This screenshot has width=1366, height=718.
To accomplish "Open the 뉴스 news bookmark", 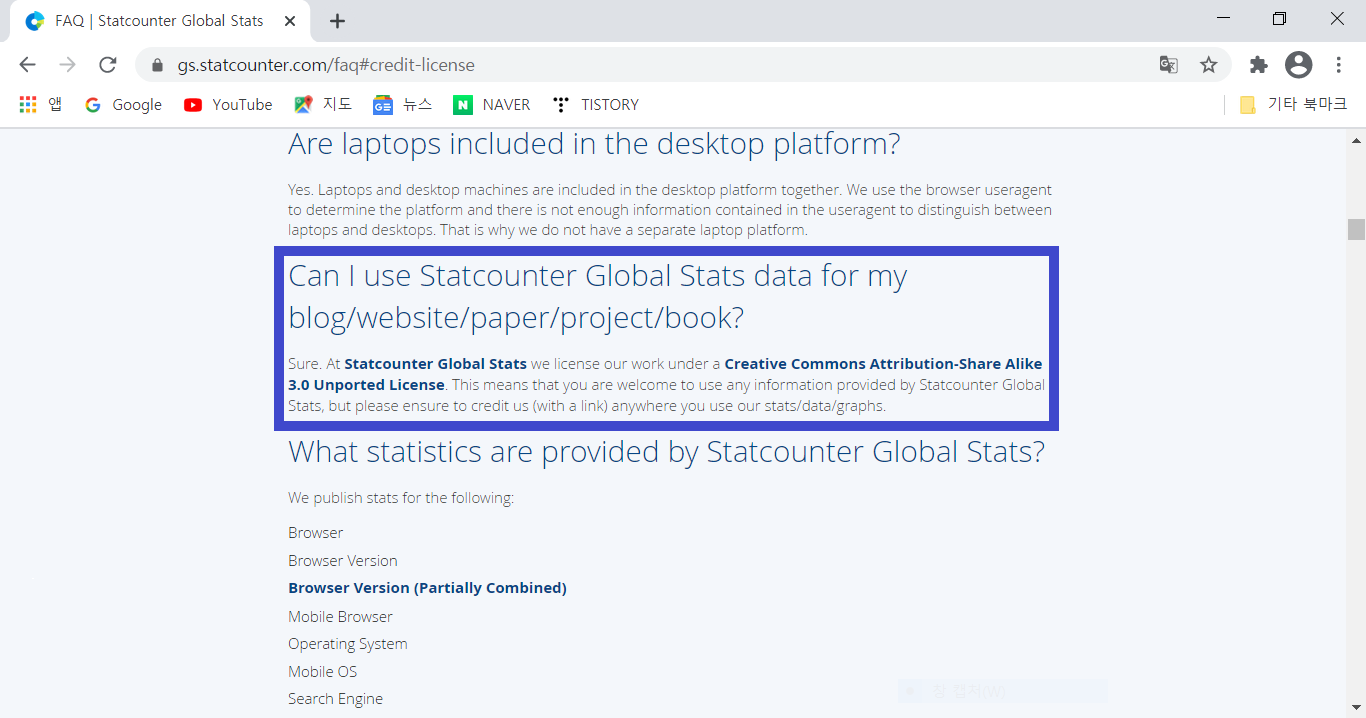I will click(x=402, y=104).
